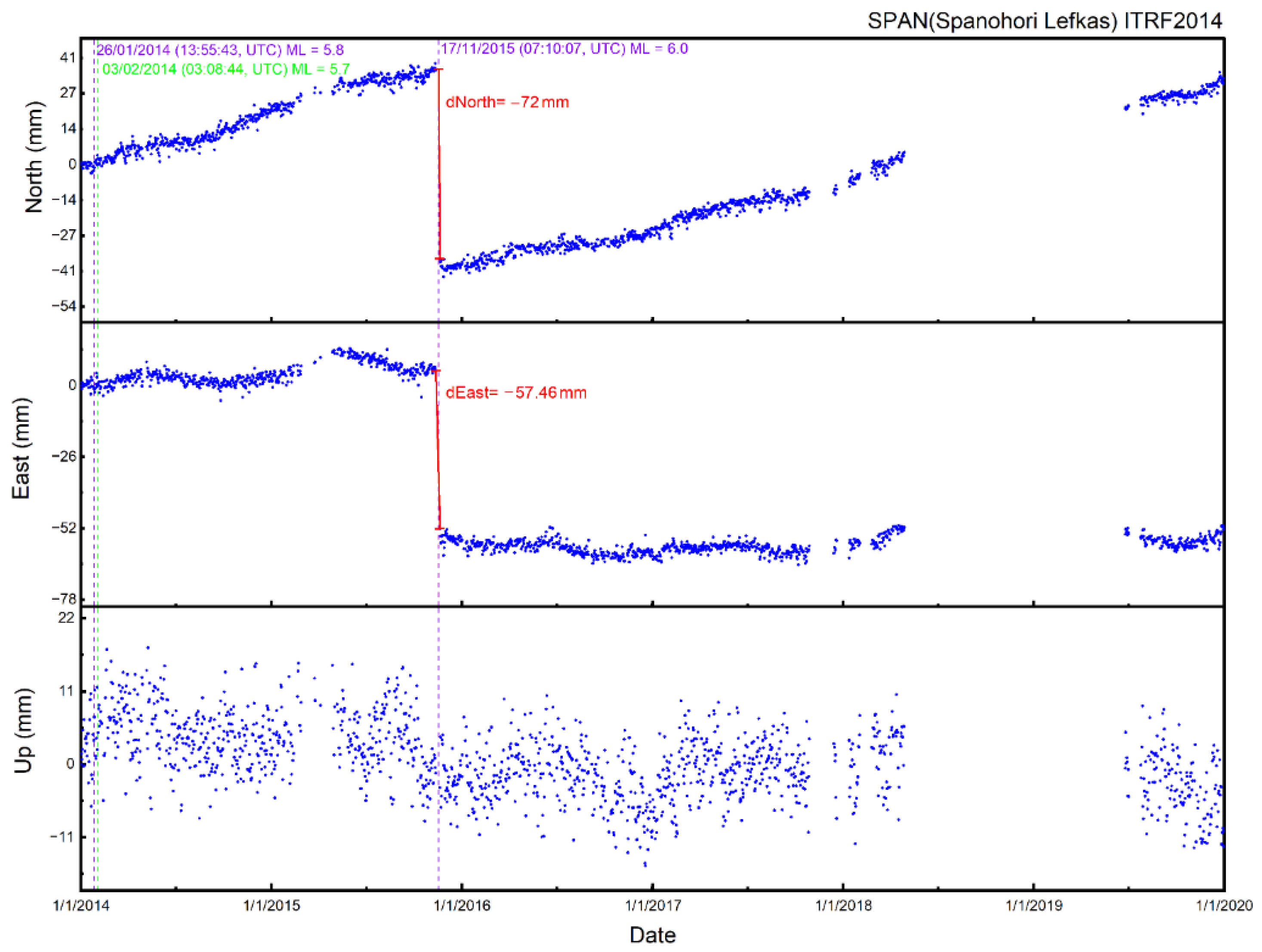Click the 22 tick on Up axis
The image size is (1262, 952).
click(66, 617)
